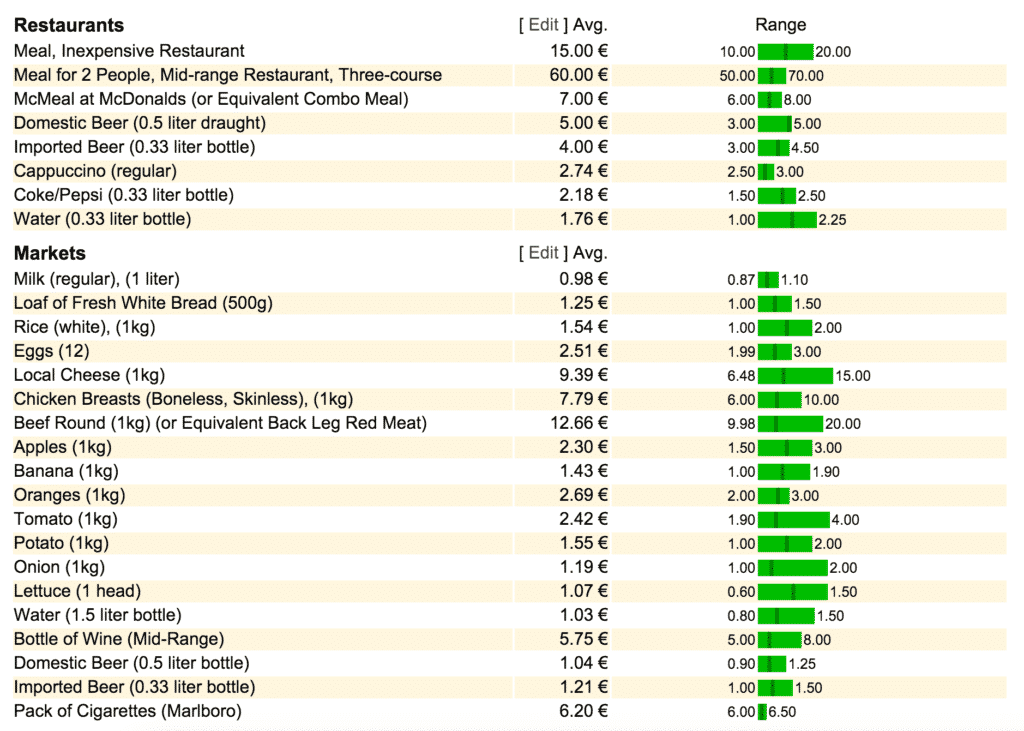Click the Pack of Cigarettes range bar
1024x731 pixels.
click(762, 712)
